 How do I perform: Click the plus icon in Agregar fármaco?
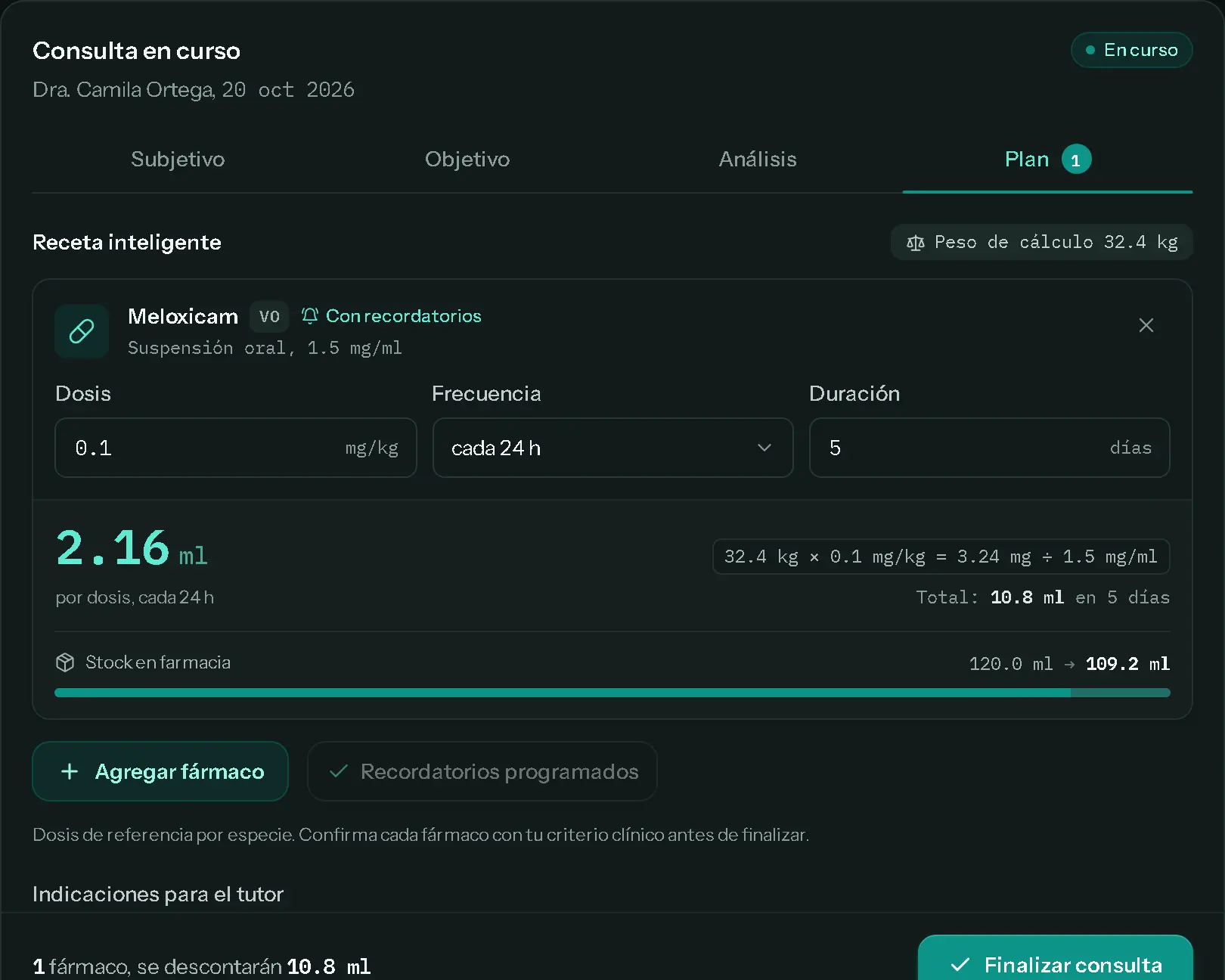[70, 771]
